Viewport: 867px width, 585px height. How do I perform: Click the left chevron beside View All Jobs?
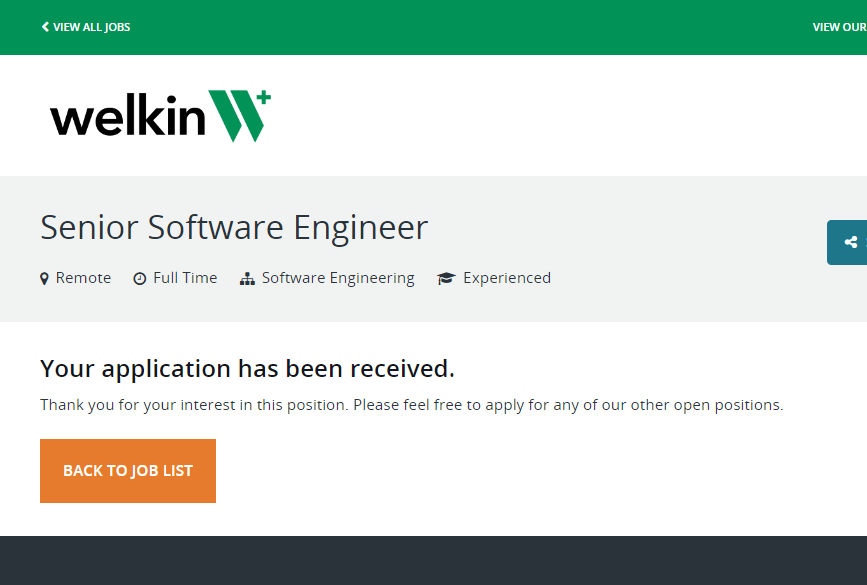tap(45, 27)
